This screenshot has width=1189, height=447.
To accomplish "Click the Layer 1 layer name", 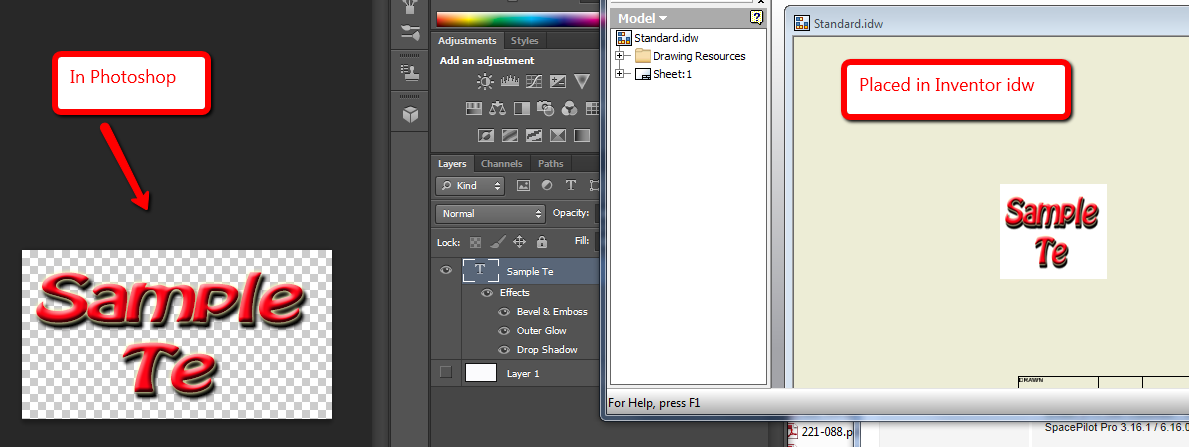I will (523, 373).
